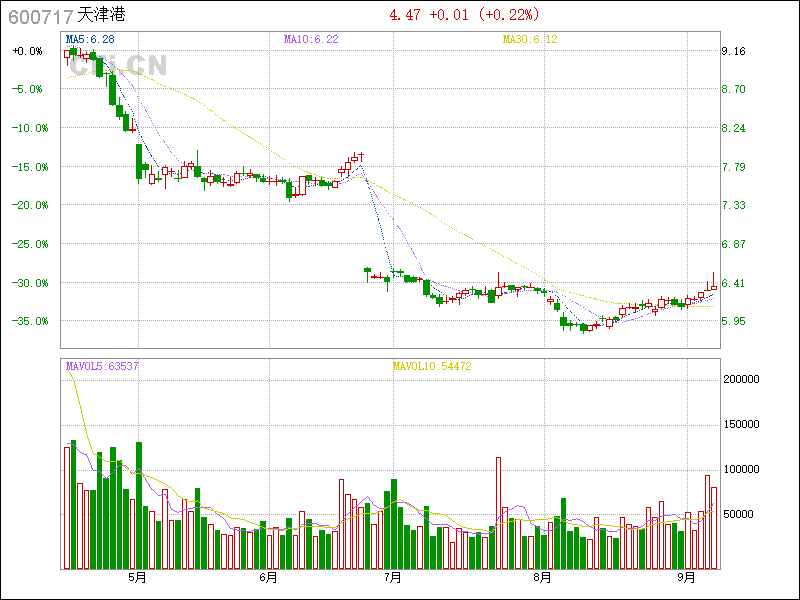Jump to the 8月 date marker
This screenshot has width=800, height=600.
(x=542, y=578)
